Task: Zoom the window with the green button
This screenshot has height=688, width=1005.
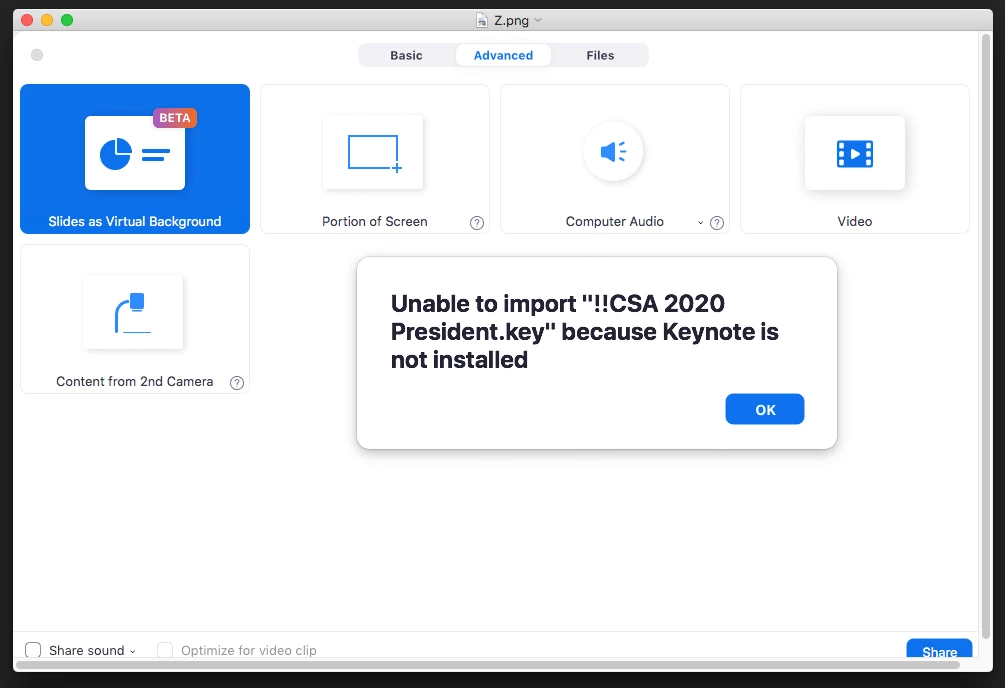Action: 67,20
